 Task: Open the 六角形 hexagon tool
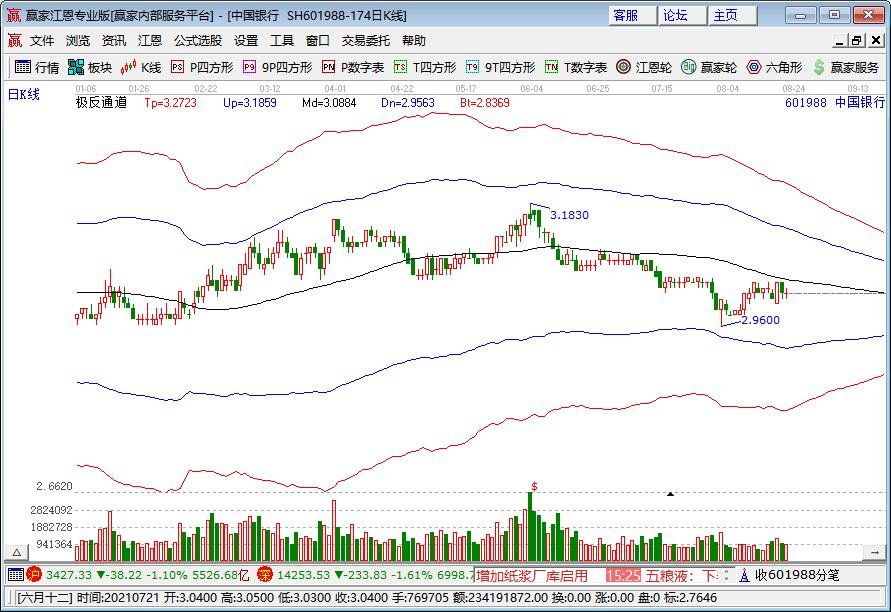click(x=774, y=67)
